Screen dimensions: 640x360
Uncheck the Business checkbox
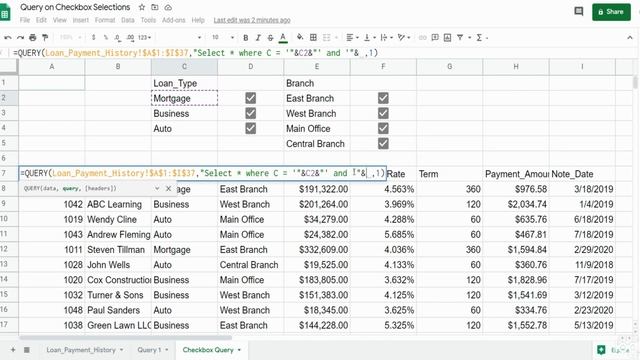coord(251,113)
